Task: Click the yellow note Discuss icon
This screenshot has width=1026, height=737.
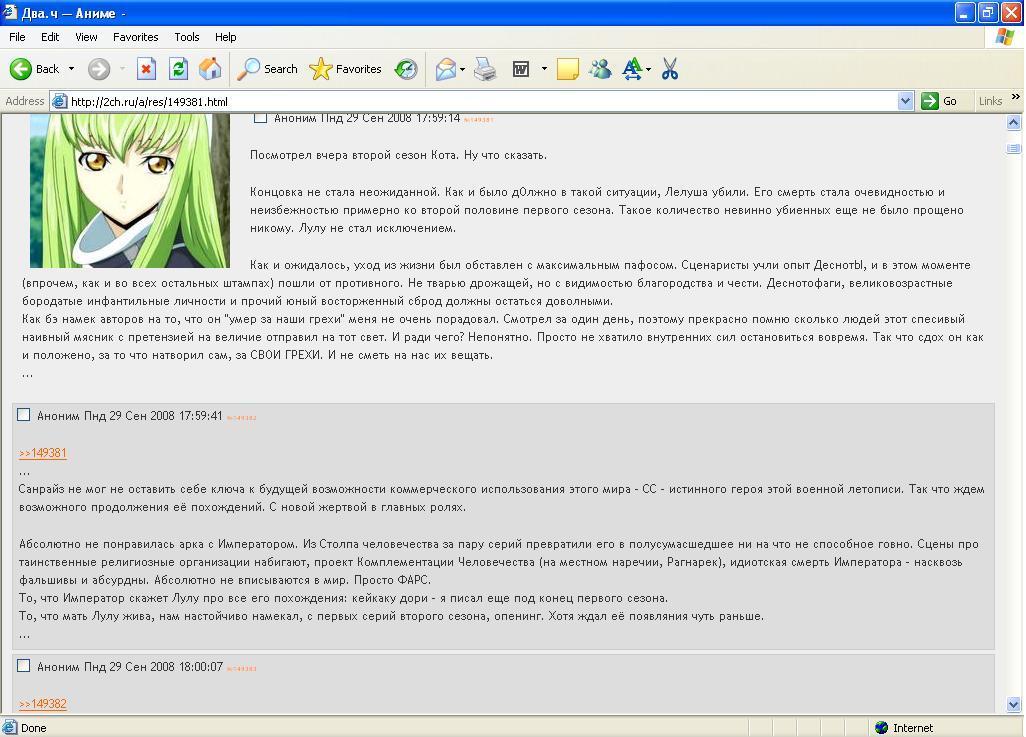Action: coord(567,69)
